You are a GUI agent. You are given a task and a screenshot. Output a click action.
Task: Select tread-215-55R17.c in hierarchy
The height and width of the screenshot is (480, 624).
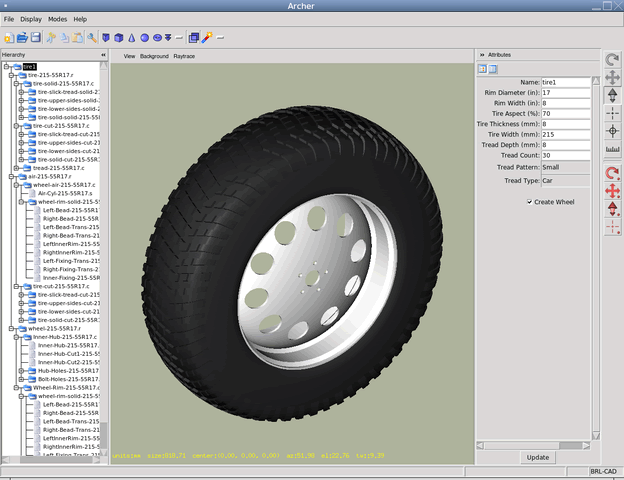pyautogui.click(x=56, y=167)
